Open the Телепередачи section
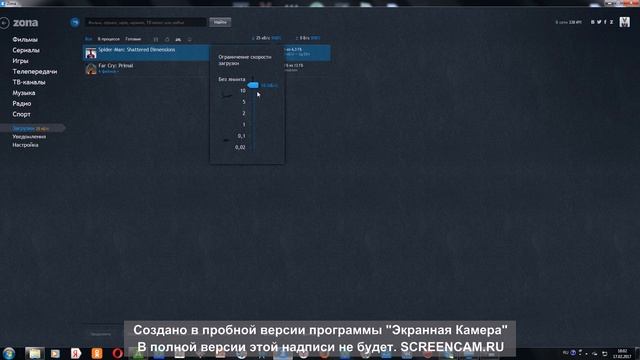Screen dimensions: 640x360 pos(35,71)
